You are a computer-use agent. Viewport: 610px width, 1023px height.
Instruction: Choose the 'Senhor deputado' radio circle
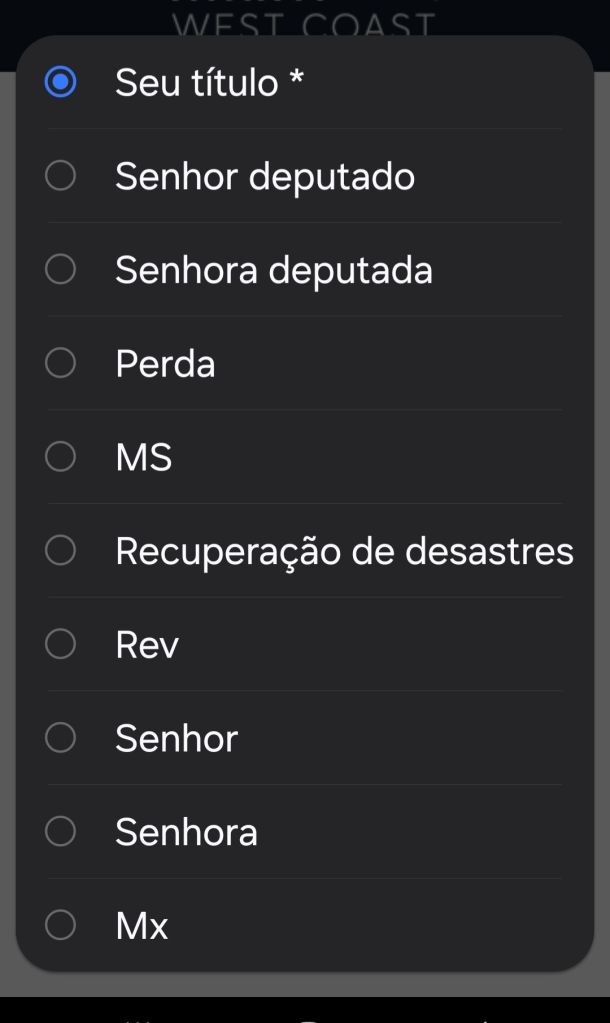(61, 176)
